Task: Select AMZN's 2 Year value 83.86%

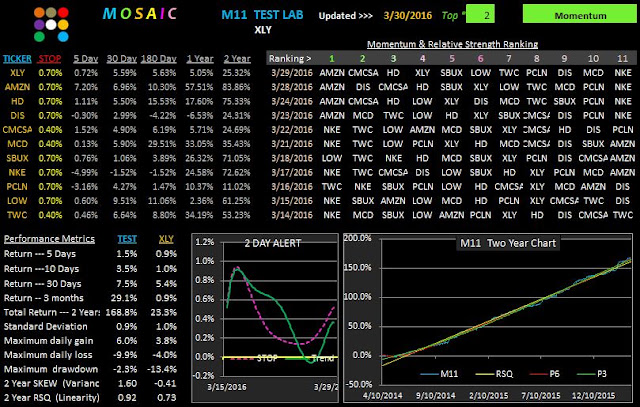Action: (x=236, y=87)
